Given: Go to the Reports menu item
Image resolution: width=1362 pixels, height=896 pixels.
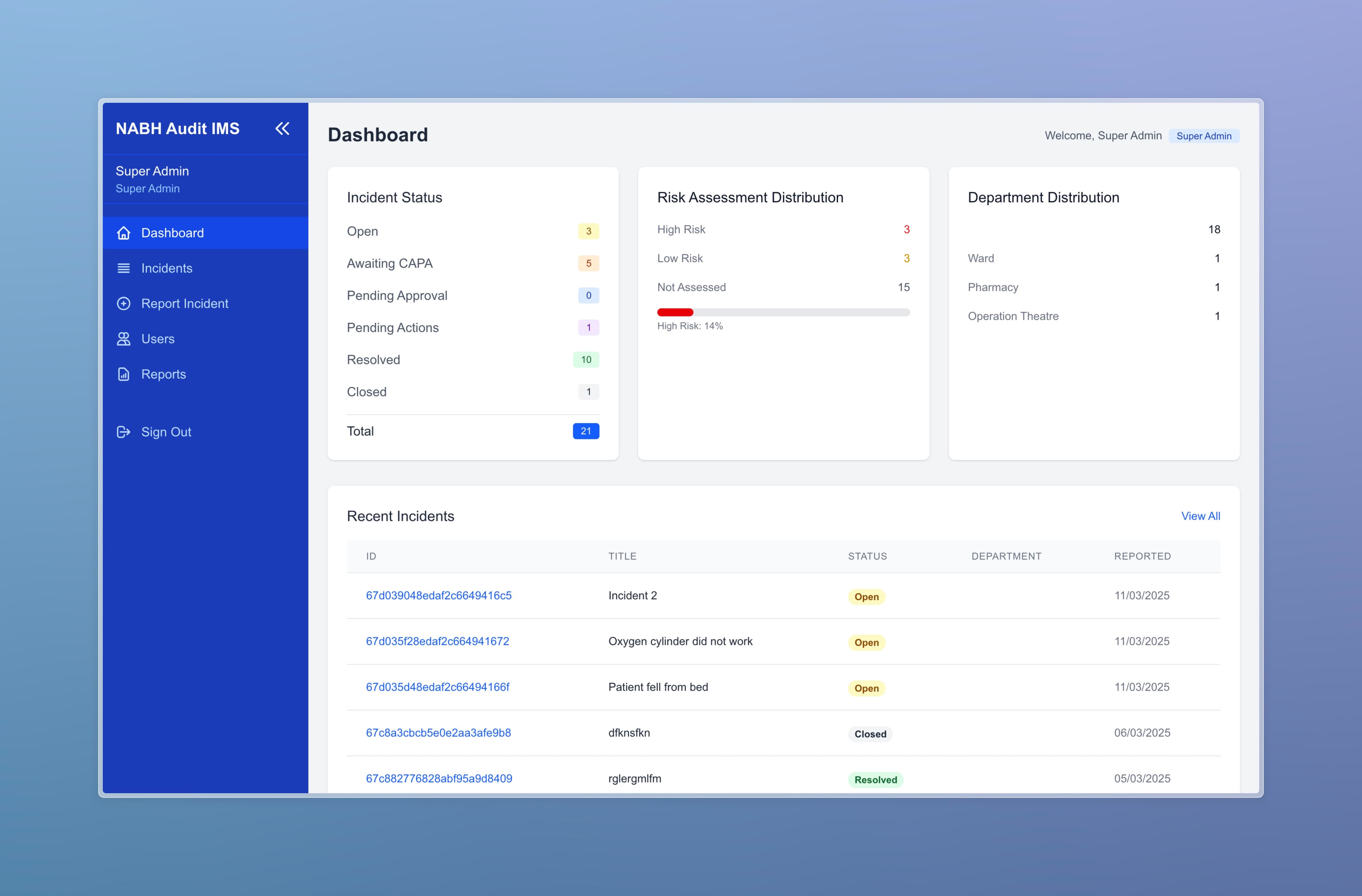Looking at the screenshot, I should pos(163,374).
